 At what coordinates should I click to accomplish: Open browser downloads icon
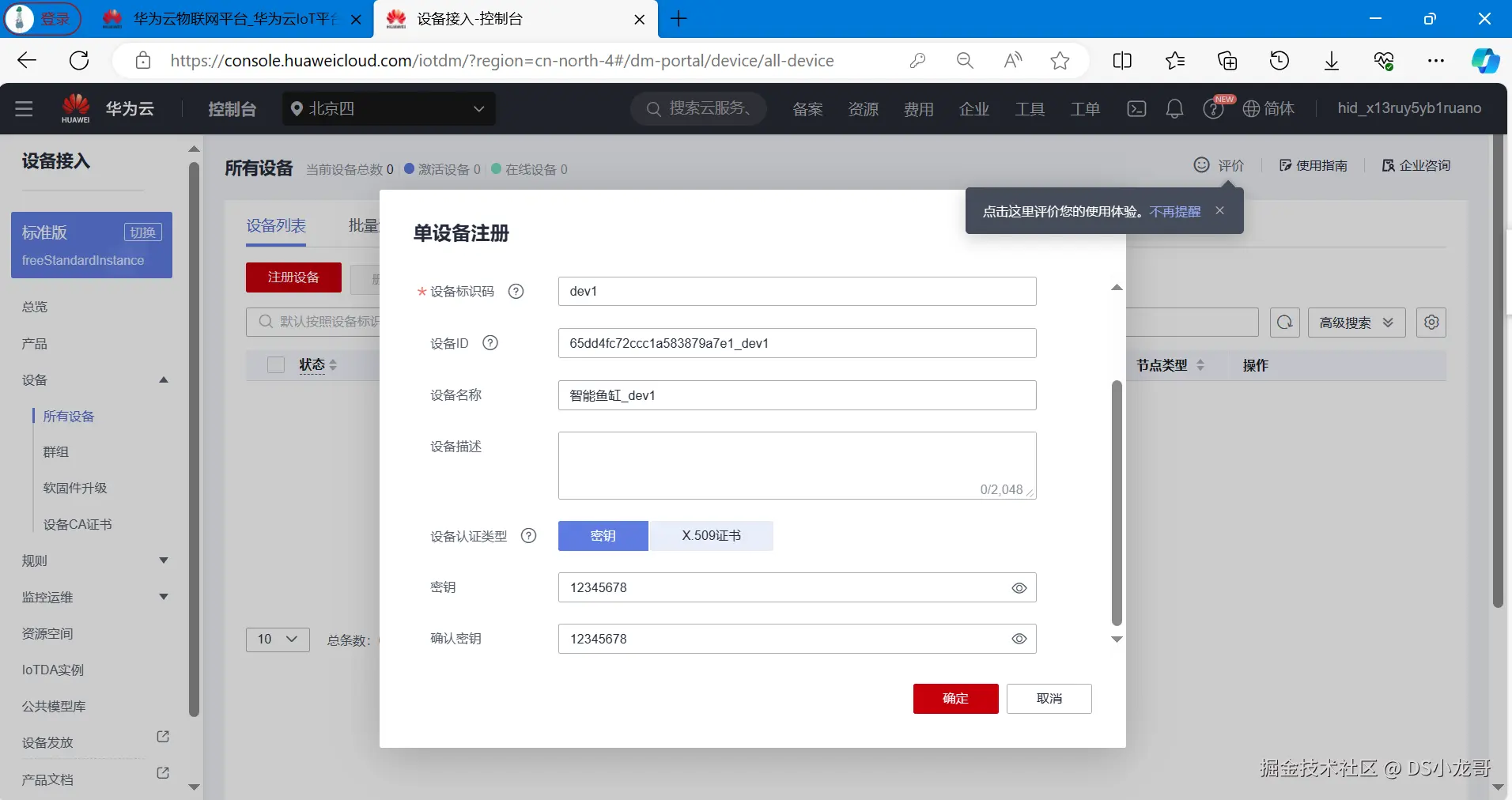pos(1332,61)
